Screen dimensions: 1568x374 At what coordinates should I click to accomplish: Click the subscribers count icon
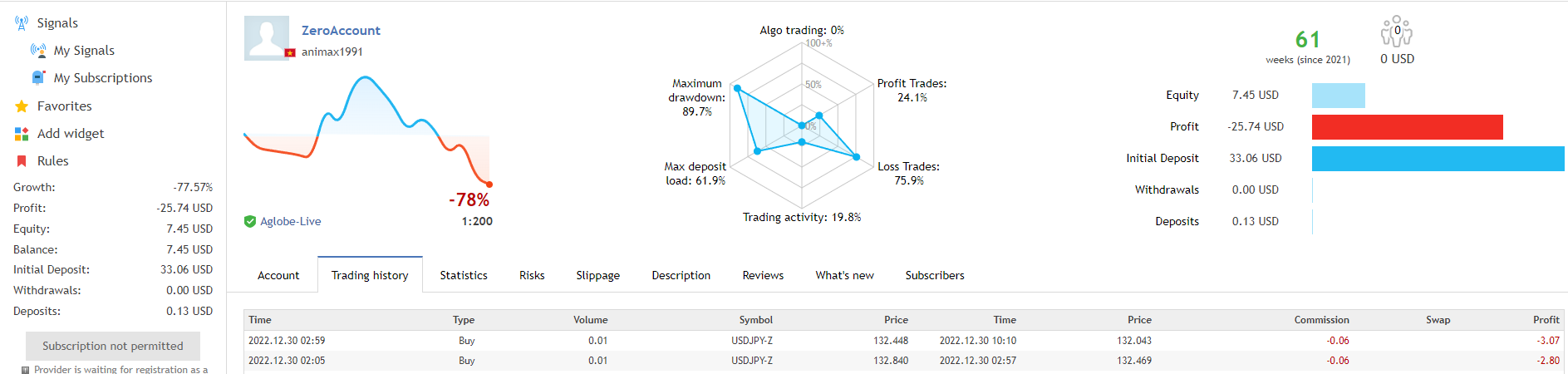click(1397, 32)
